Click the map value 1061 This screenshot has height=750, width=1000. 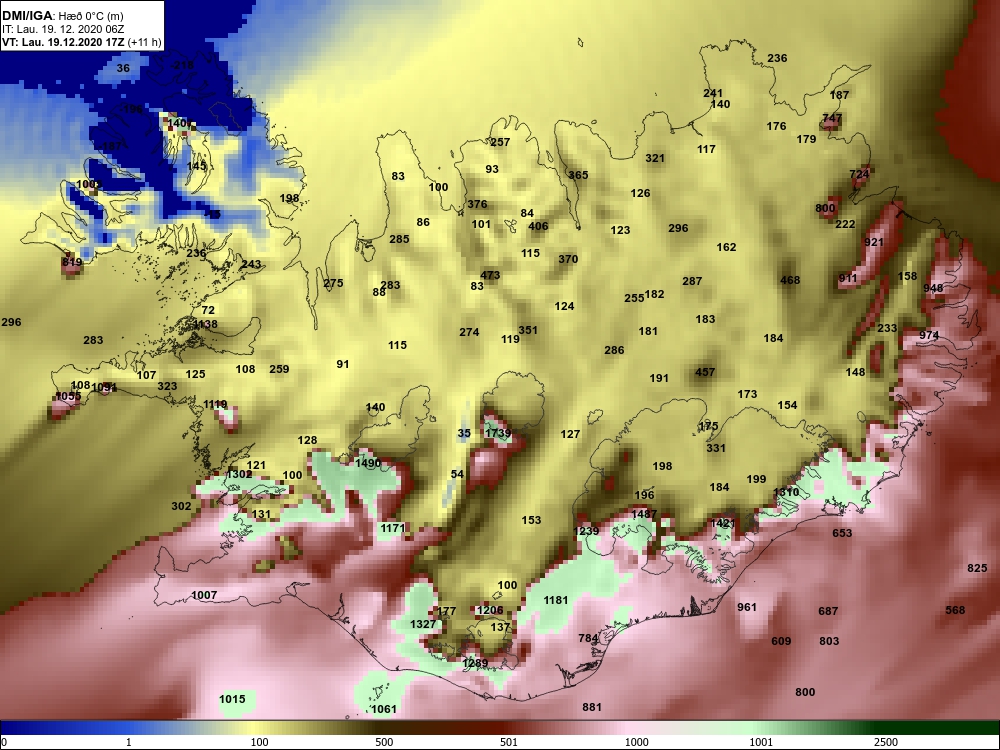pyautogui.click(x=384, y=709)
